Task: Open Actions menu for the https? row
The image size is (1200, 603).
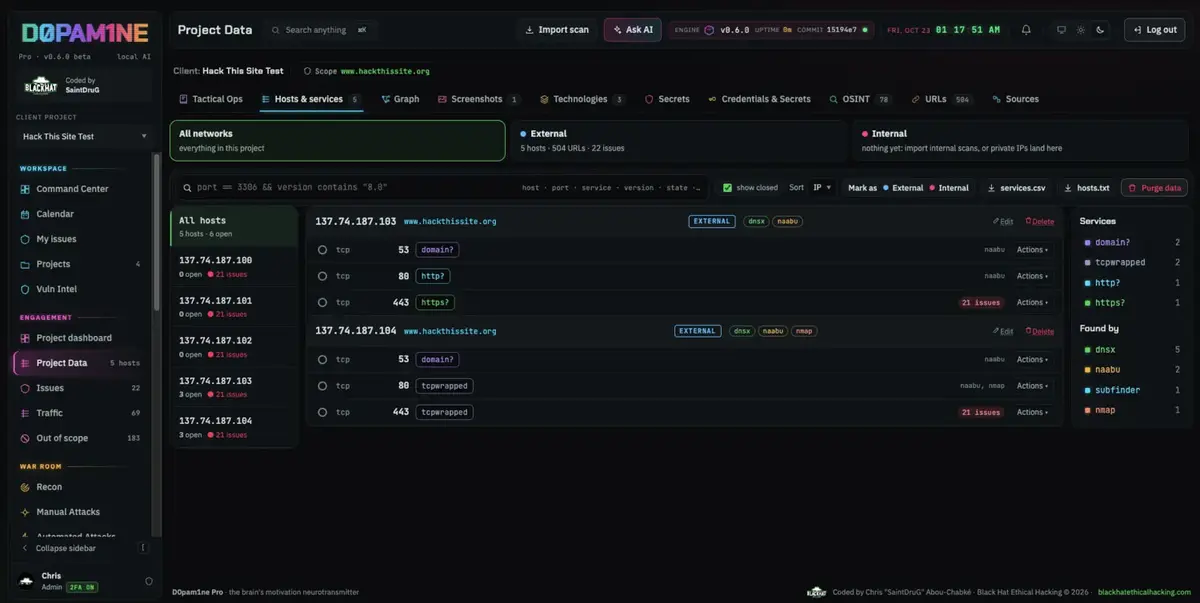Action: click(x=1032, y=302)
